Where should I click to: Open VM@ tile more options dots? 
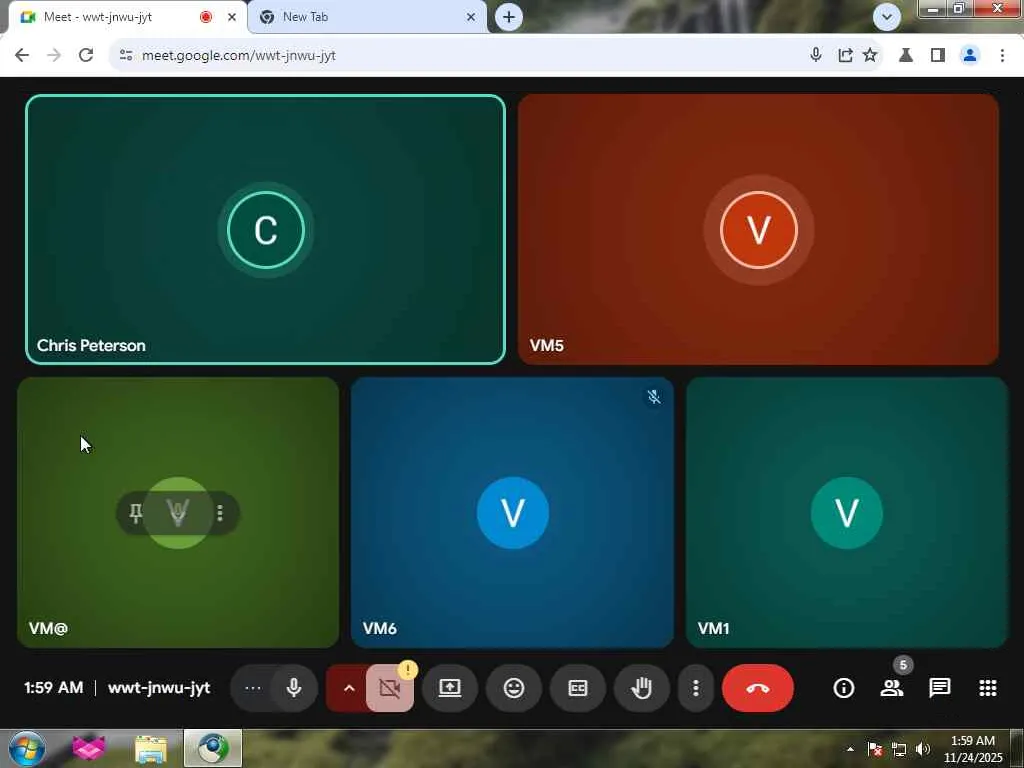(220, 513)
